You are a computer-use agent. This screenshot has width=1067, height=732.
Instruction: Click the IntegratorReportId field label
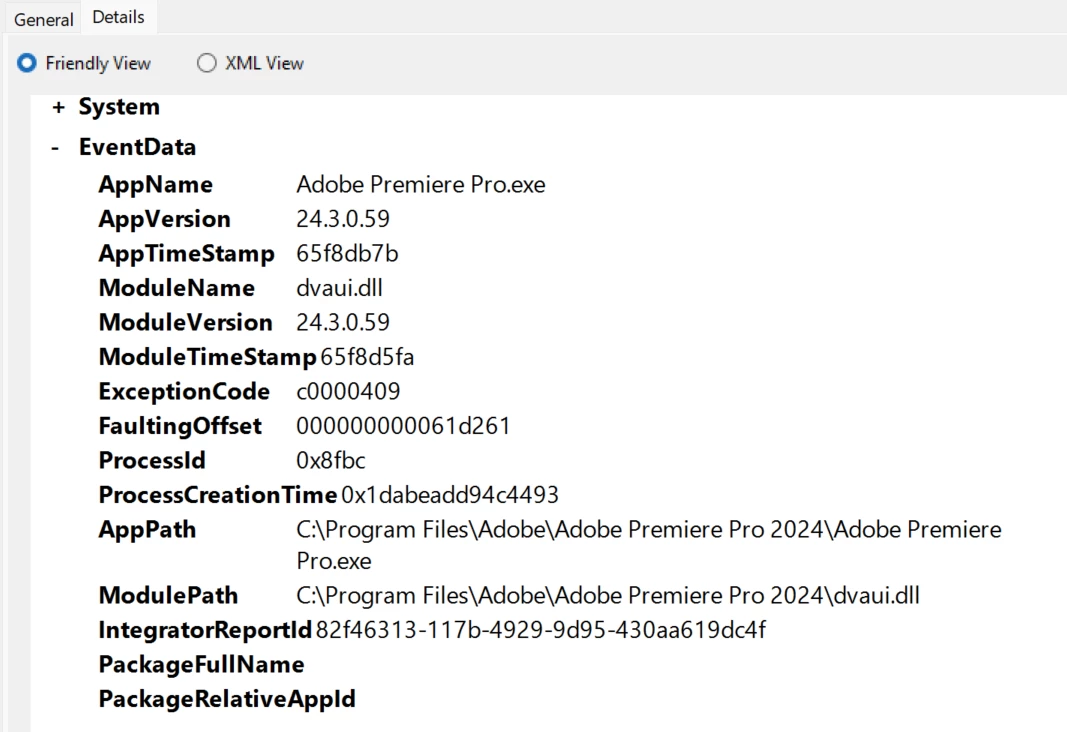coord(205,631)
